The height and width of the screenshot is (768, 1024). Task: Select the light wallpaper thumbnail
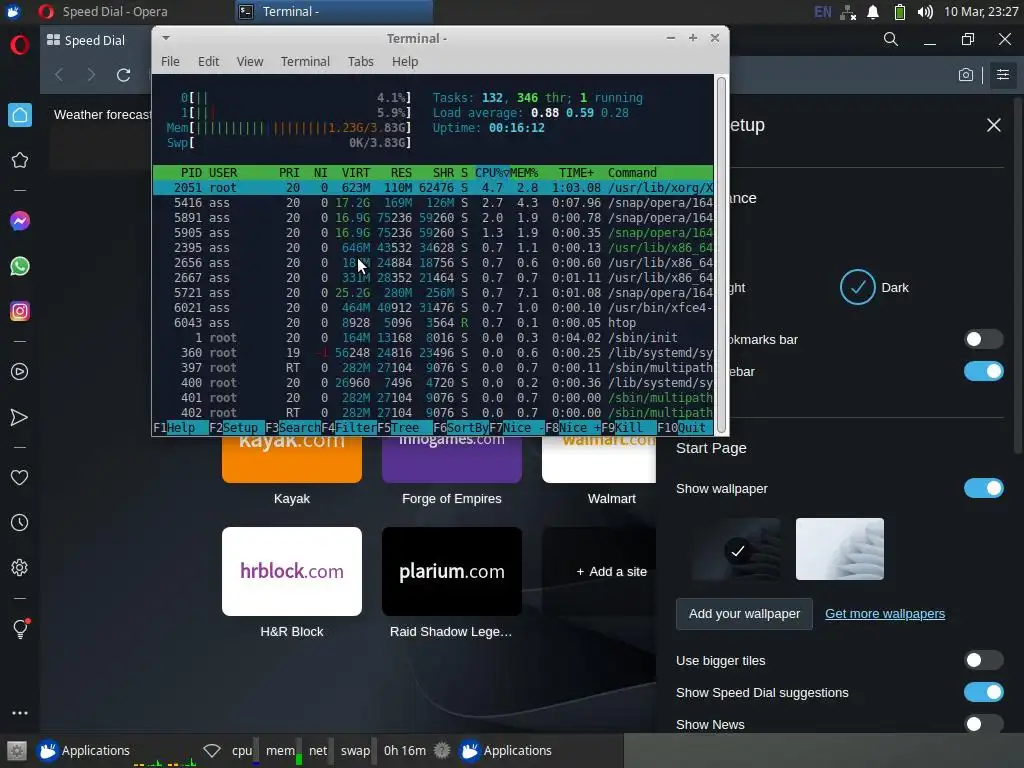click(839, 549)
